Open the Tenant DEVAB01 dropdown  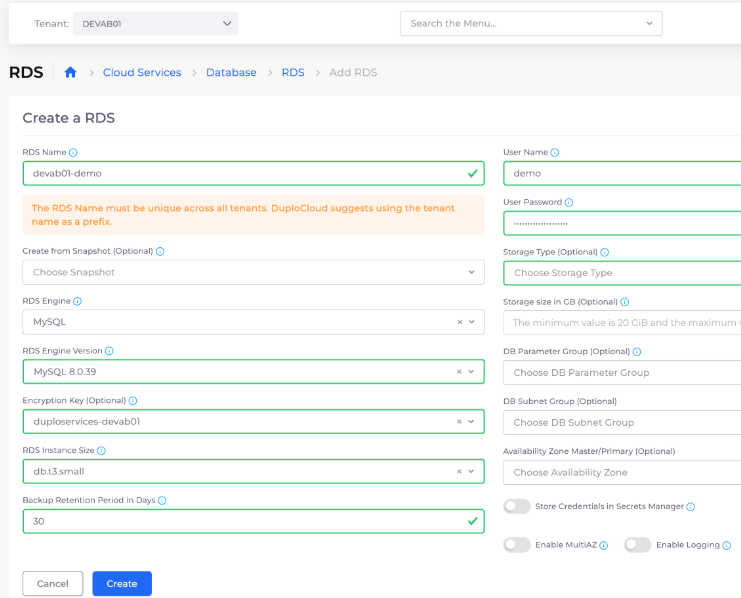coord(155,24)
